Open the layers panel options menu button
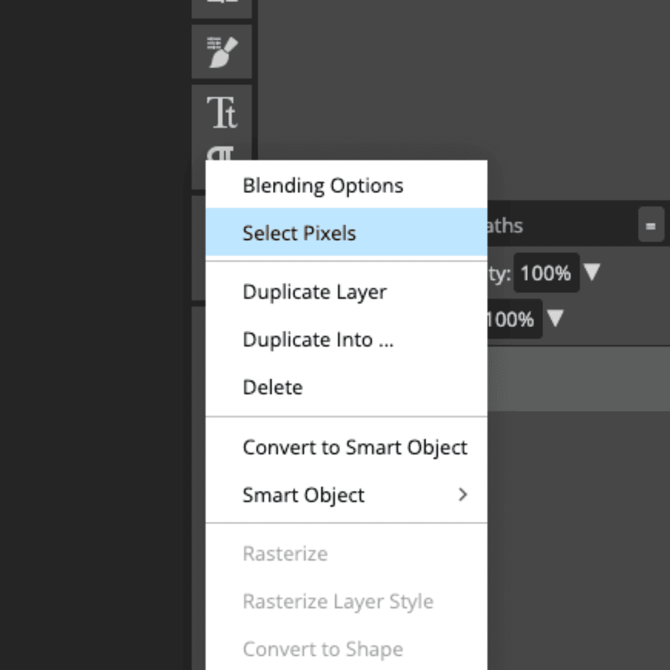670x670 pixels. click(651, 226)
